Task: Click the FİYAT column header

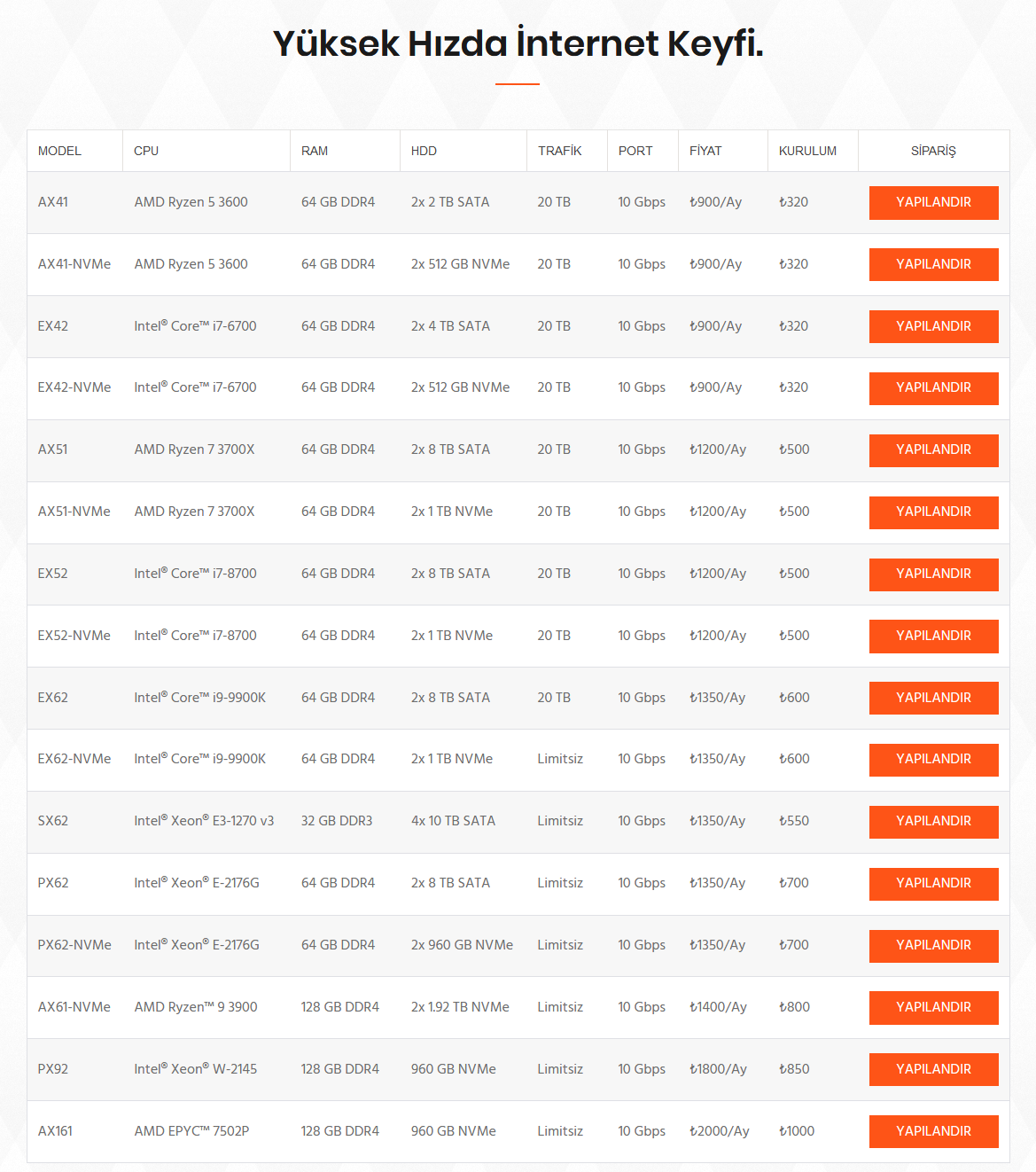Action: click(x=705, y=151)
